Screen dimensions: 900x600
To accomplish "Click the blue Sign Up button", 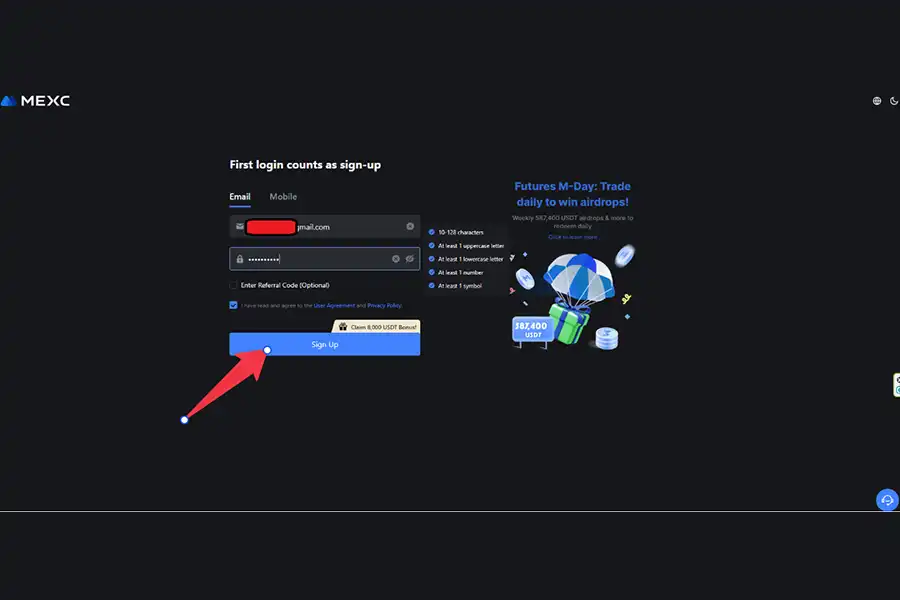I will click(x=325, y=344).
